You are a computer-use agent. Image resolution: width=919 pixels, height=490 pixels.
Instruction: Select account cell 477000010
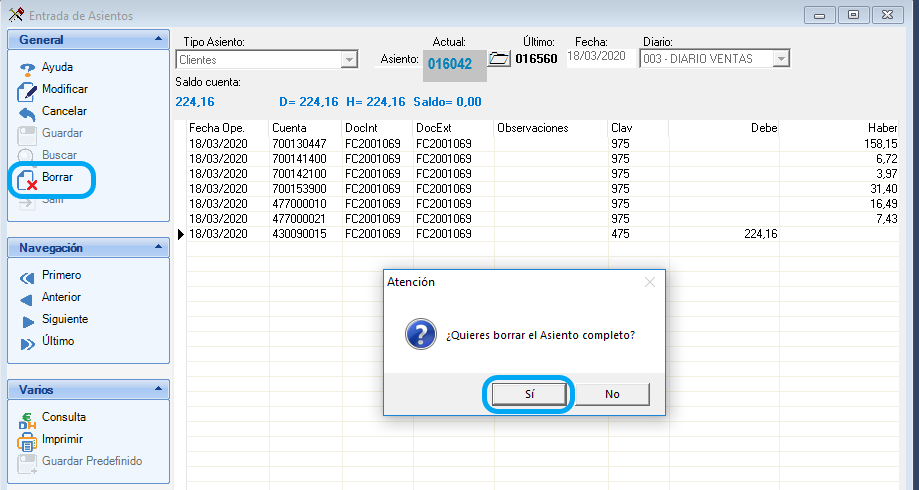click(x=305, y=204)
